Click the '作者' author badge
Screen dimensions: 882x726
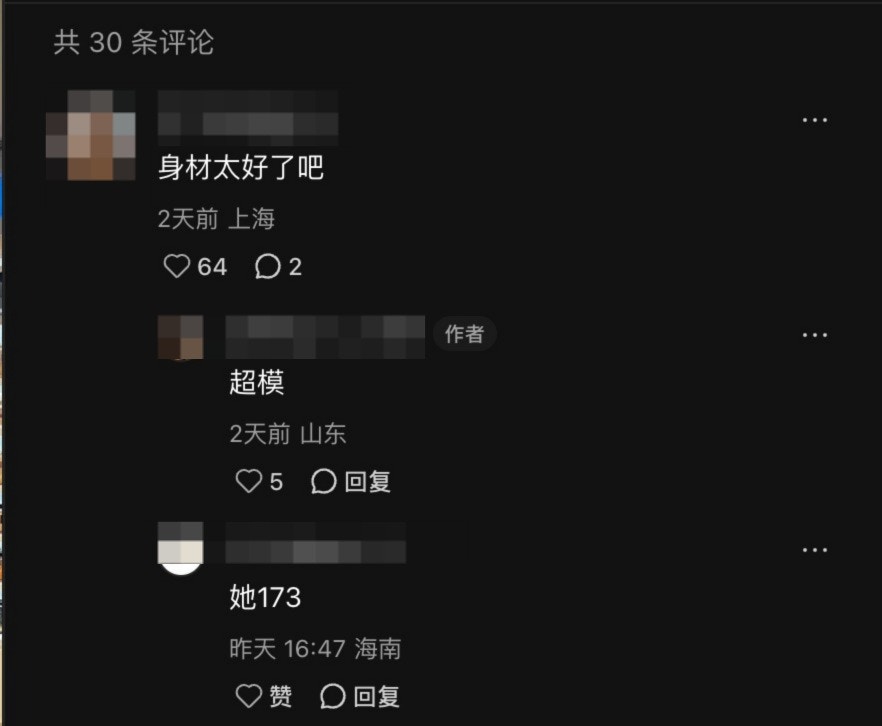[x=465, y=334]
